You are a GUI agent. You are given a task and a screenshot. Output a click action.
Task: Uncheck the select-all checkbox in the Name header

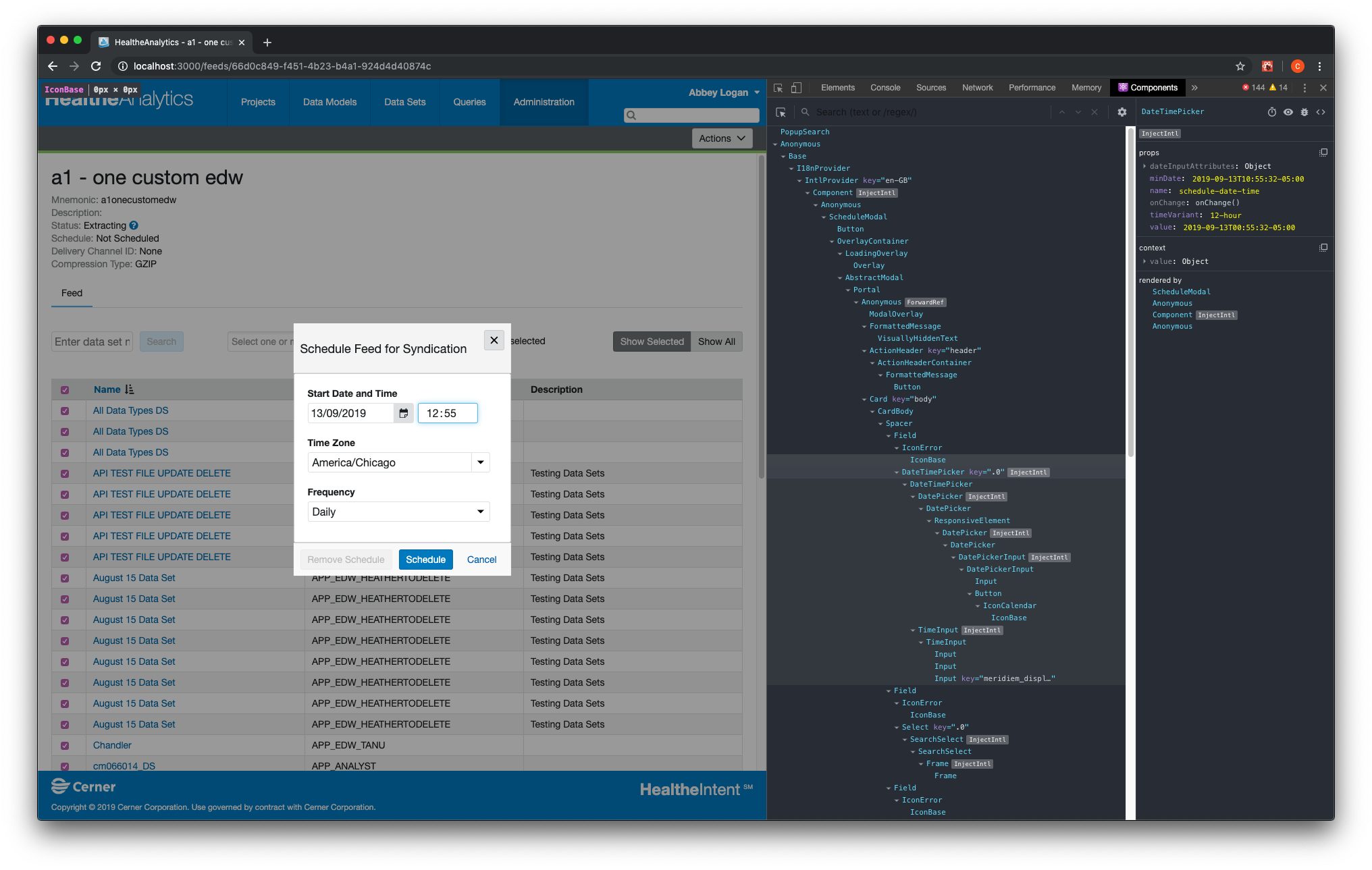pos(65,390)
